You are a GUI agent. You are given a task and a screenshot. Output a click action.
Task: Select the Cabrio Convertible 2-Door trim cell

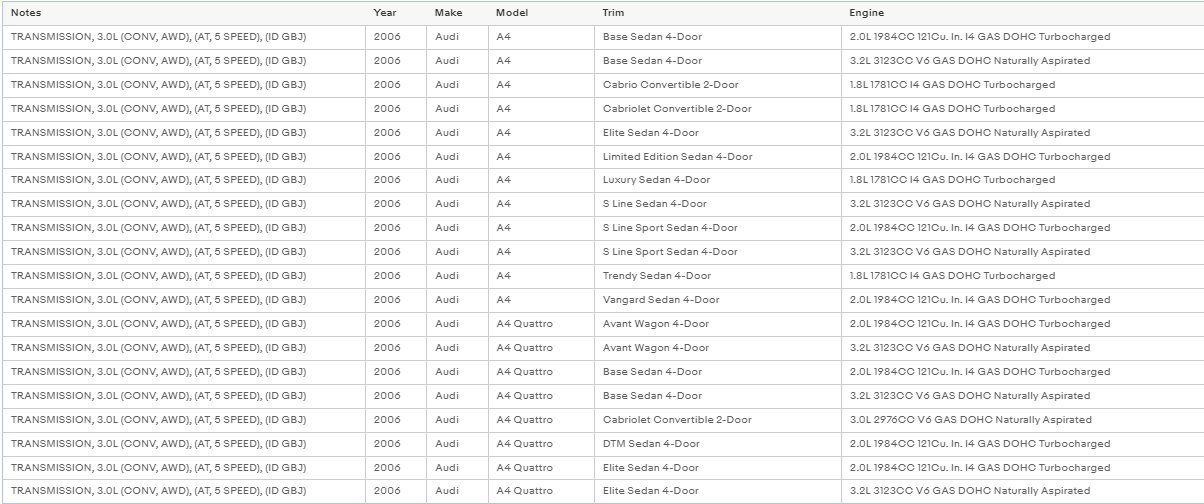click(718, 85)
